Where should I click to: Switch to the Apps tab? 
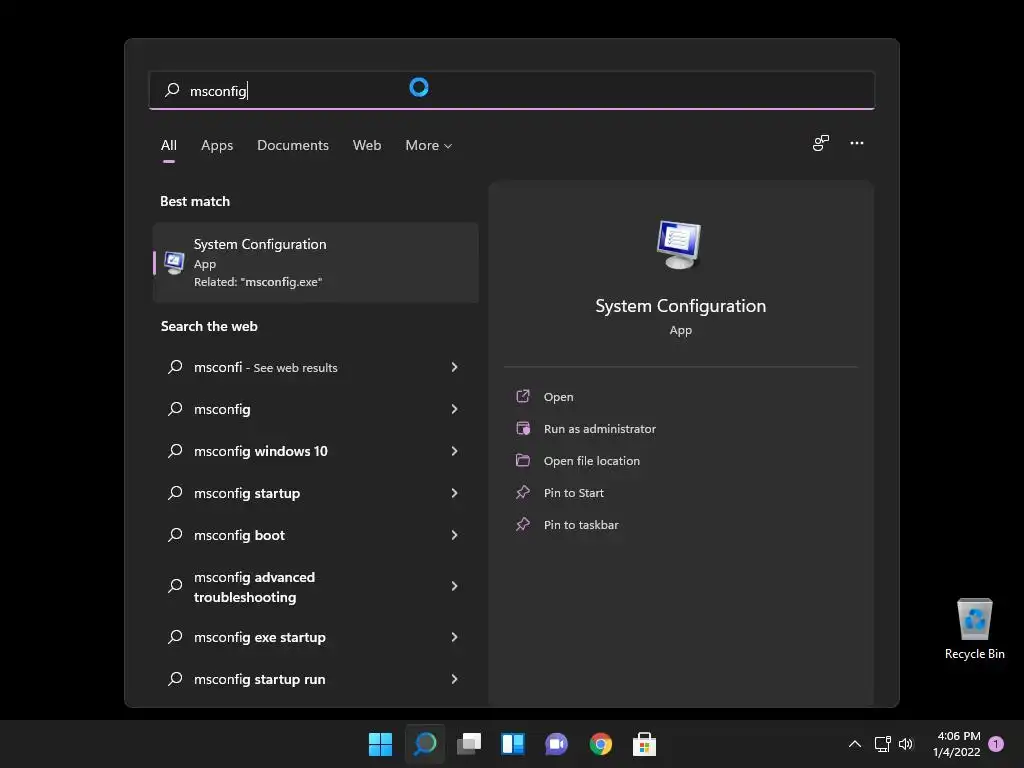tap(217, 145)
